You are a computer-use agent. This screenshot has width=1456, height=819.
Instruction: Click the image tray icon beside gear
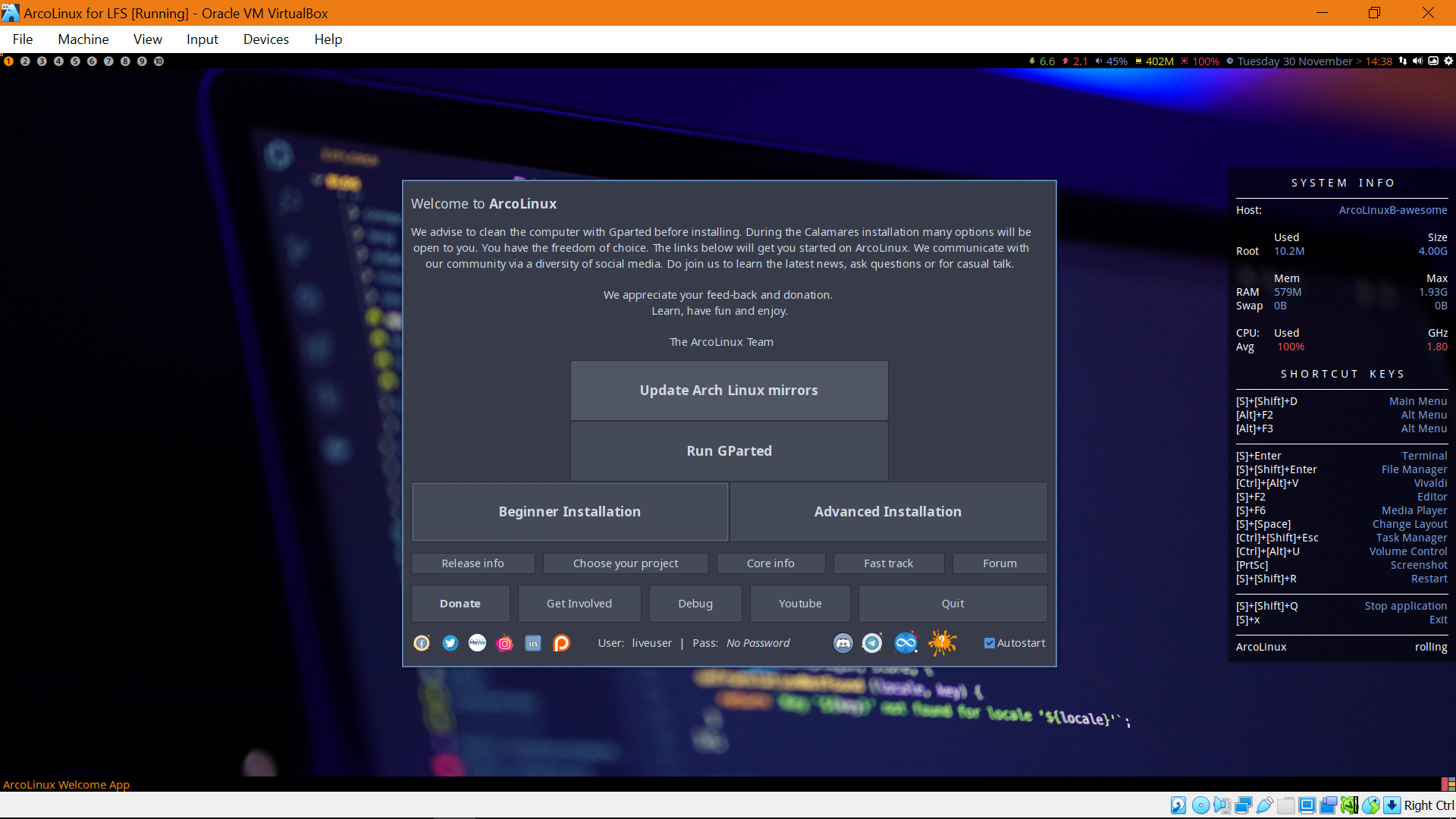pos(1433,61)
